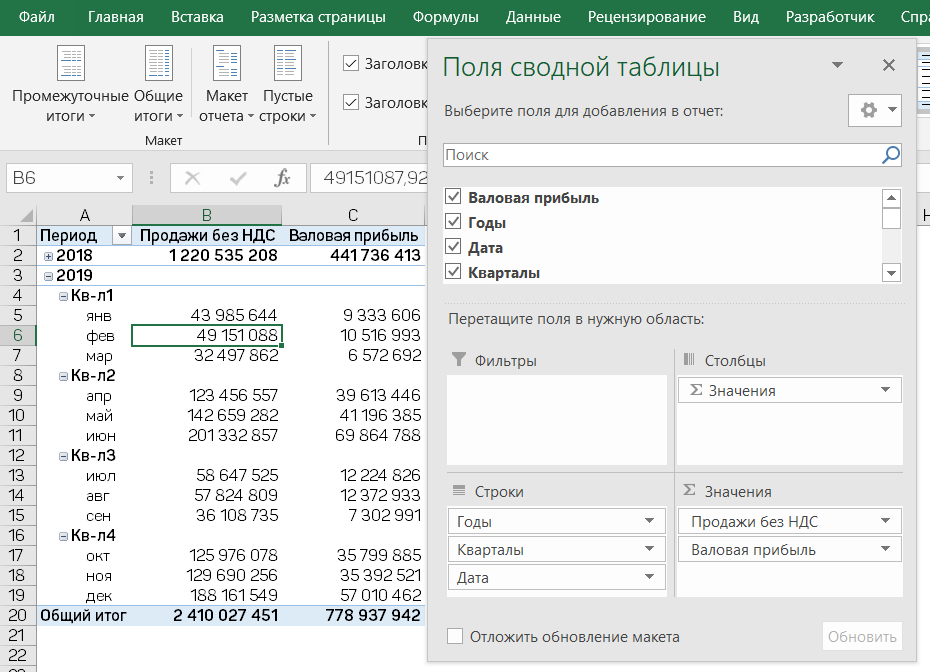Select column A header
Image resolution: width=930 pixels, height=672 pixels.
click(84, 215)
